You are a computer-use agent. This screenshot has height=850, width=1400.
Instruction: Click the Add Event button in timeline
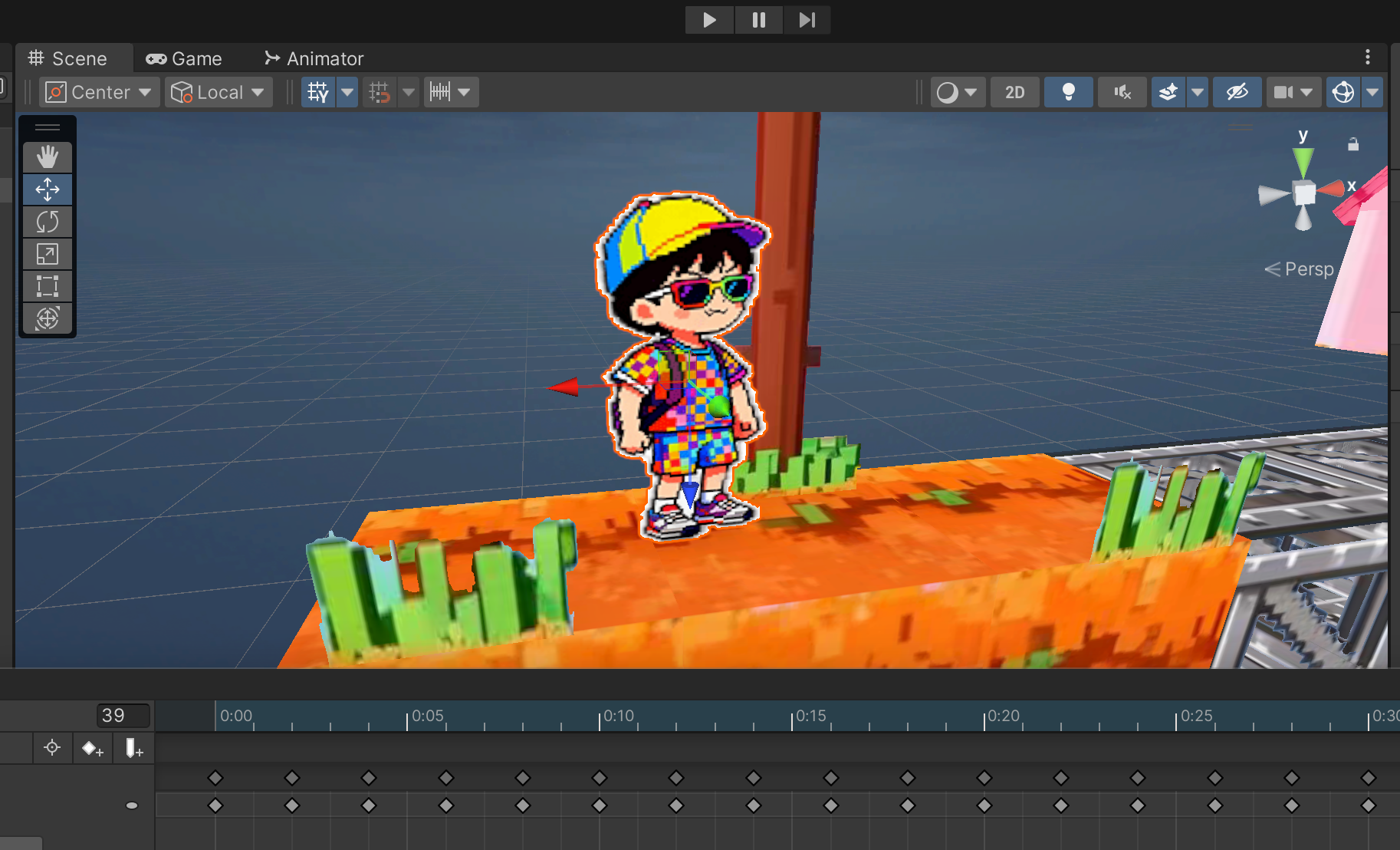pyautogui.click(x=133, y=748)
